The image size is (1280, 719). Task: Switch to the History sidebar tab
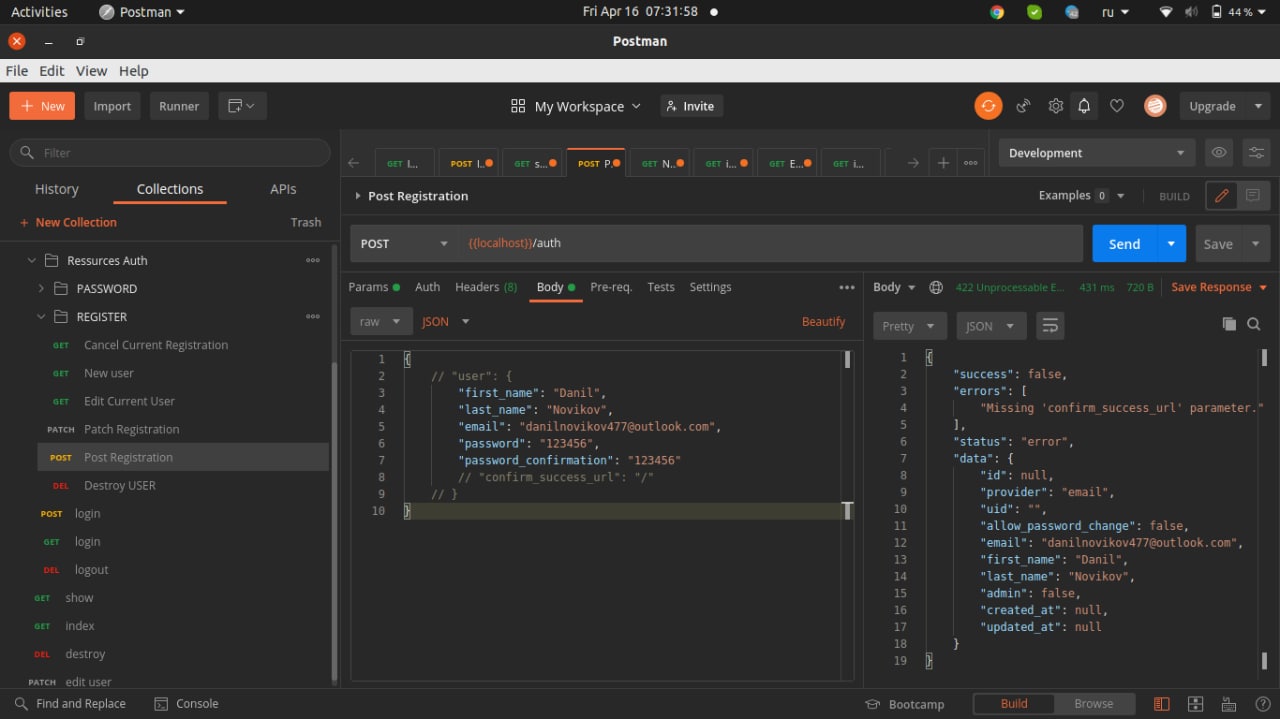(x=57, y=189)
